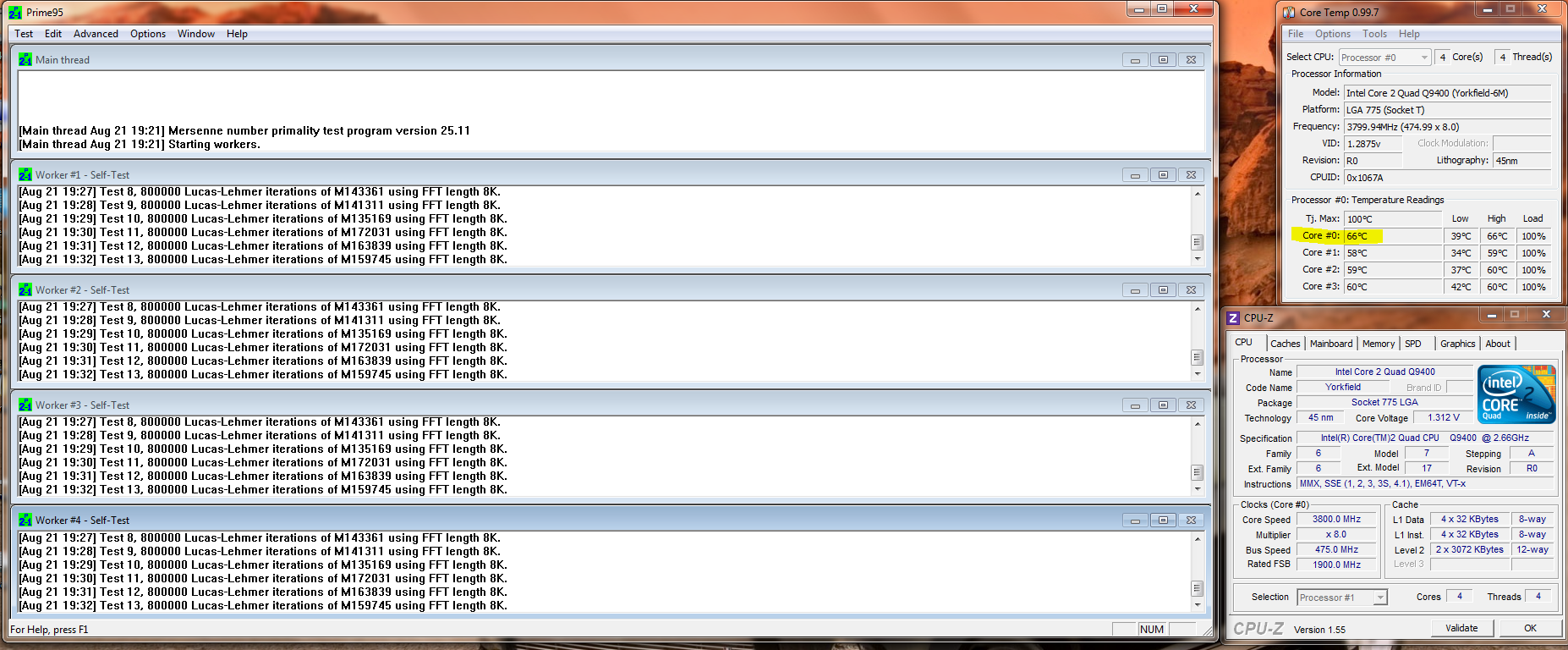Switch to the Graphics tab in CPU-Z

(1458, 344)
